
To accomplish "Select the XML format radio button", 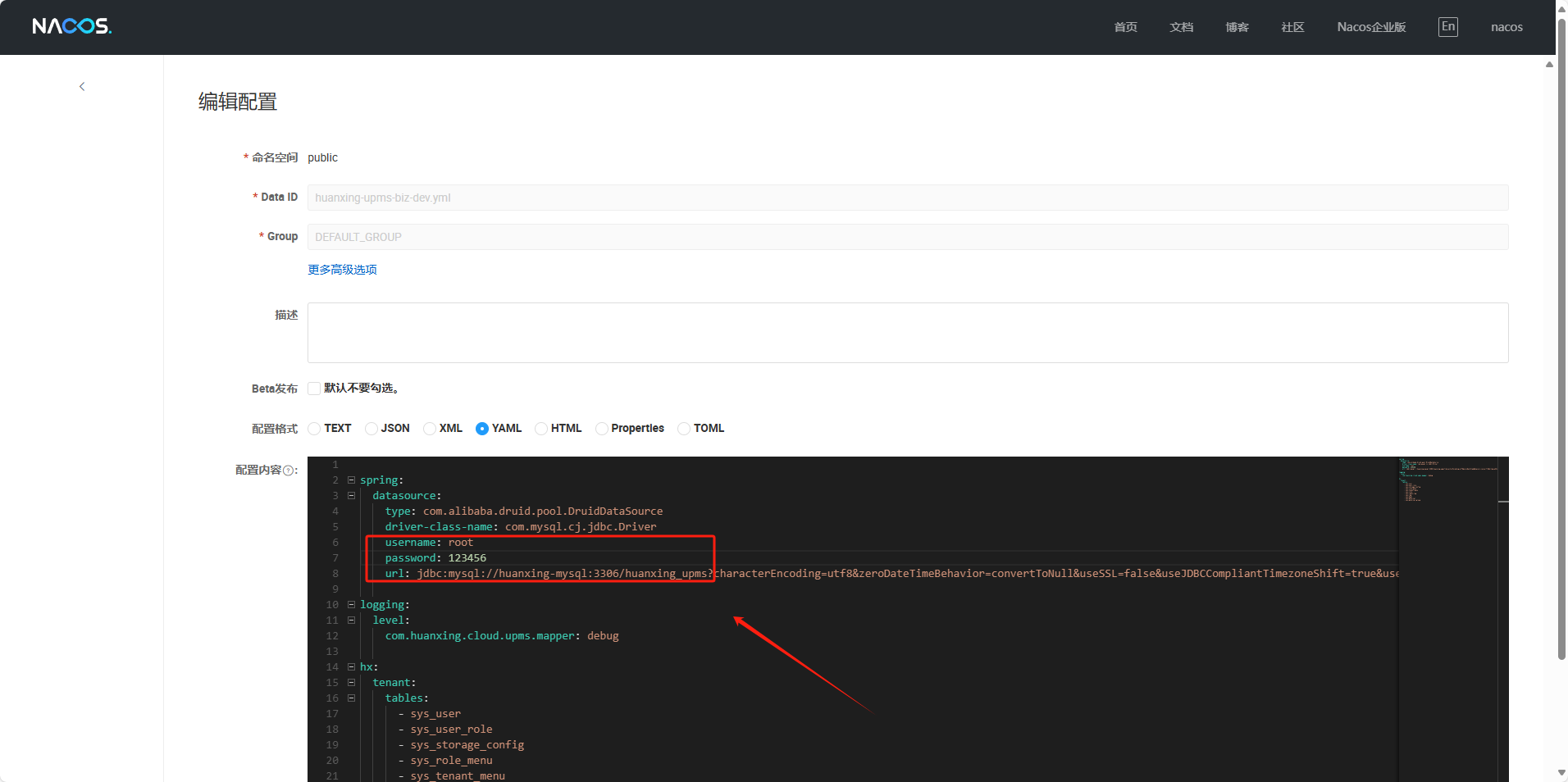I will [430, 429].
